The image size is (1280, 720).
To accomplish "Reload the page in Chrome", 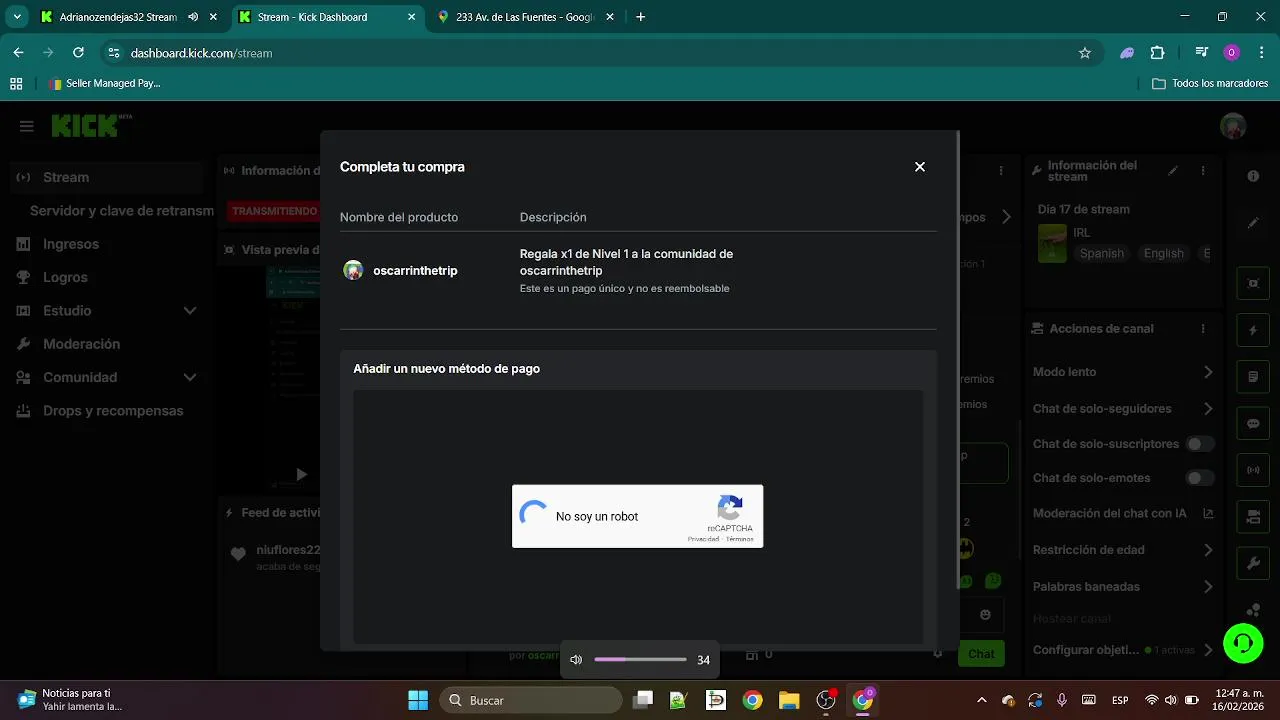I will coord(78,53).
